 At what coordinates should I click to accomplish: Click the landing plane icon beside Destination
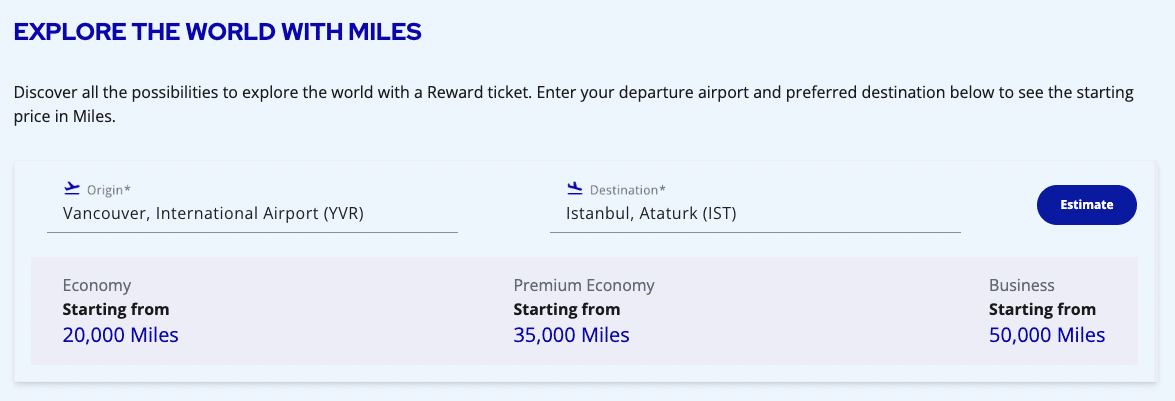[574, 187]
